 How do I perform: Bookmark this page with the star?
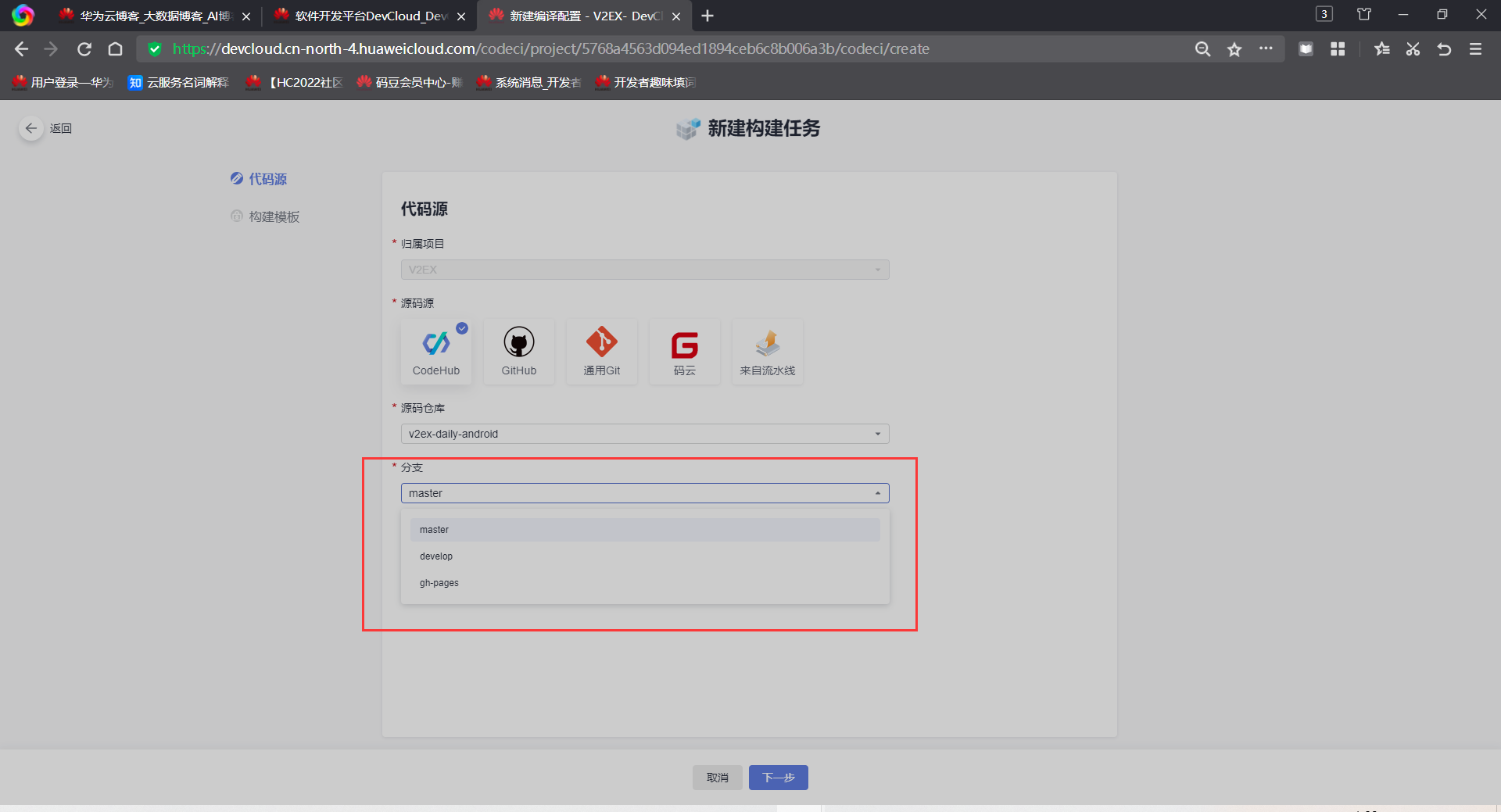coord(1234,49)
